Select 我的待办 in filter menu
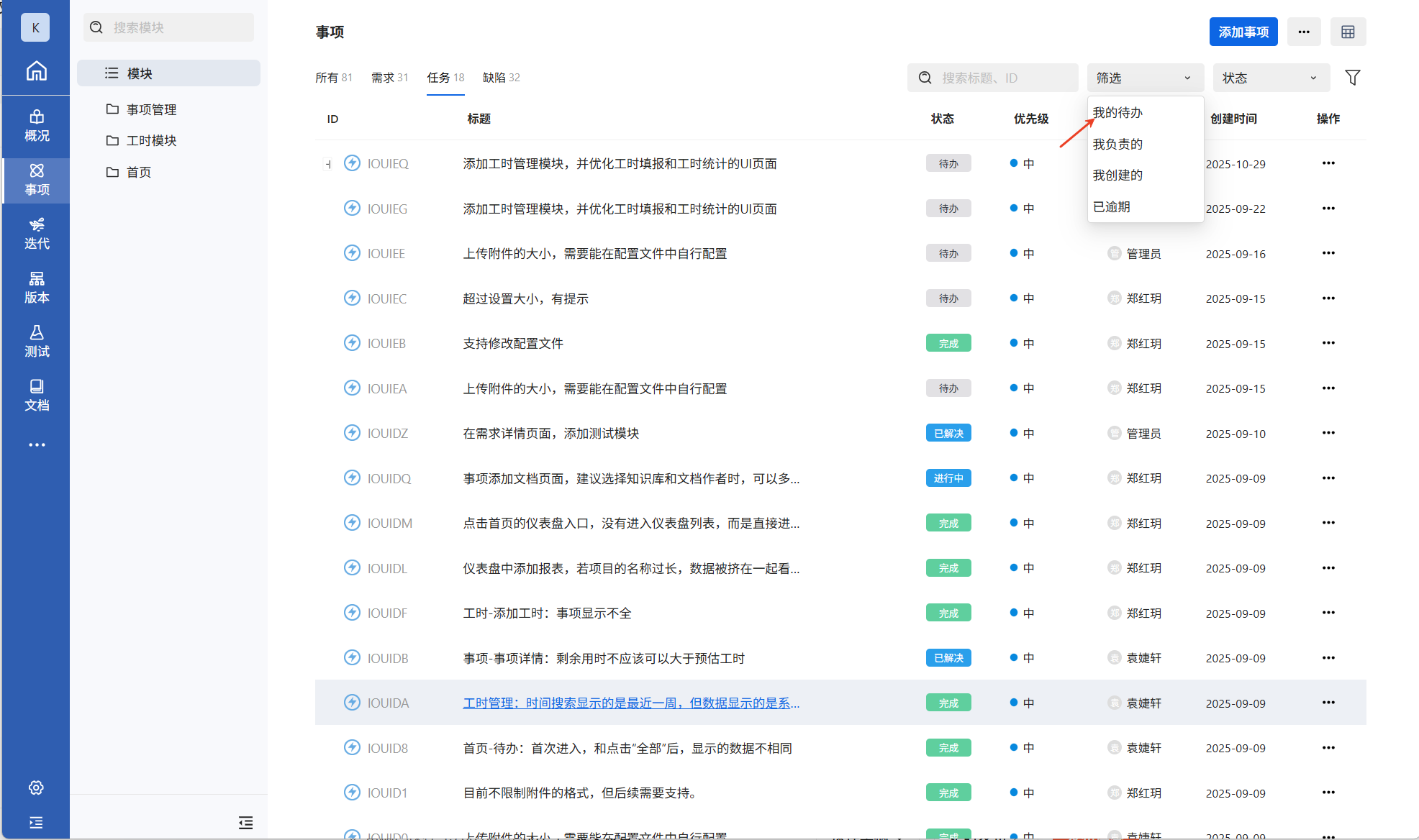Viewport: 1419px width, 840px height. [x=1117, y=113]
